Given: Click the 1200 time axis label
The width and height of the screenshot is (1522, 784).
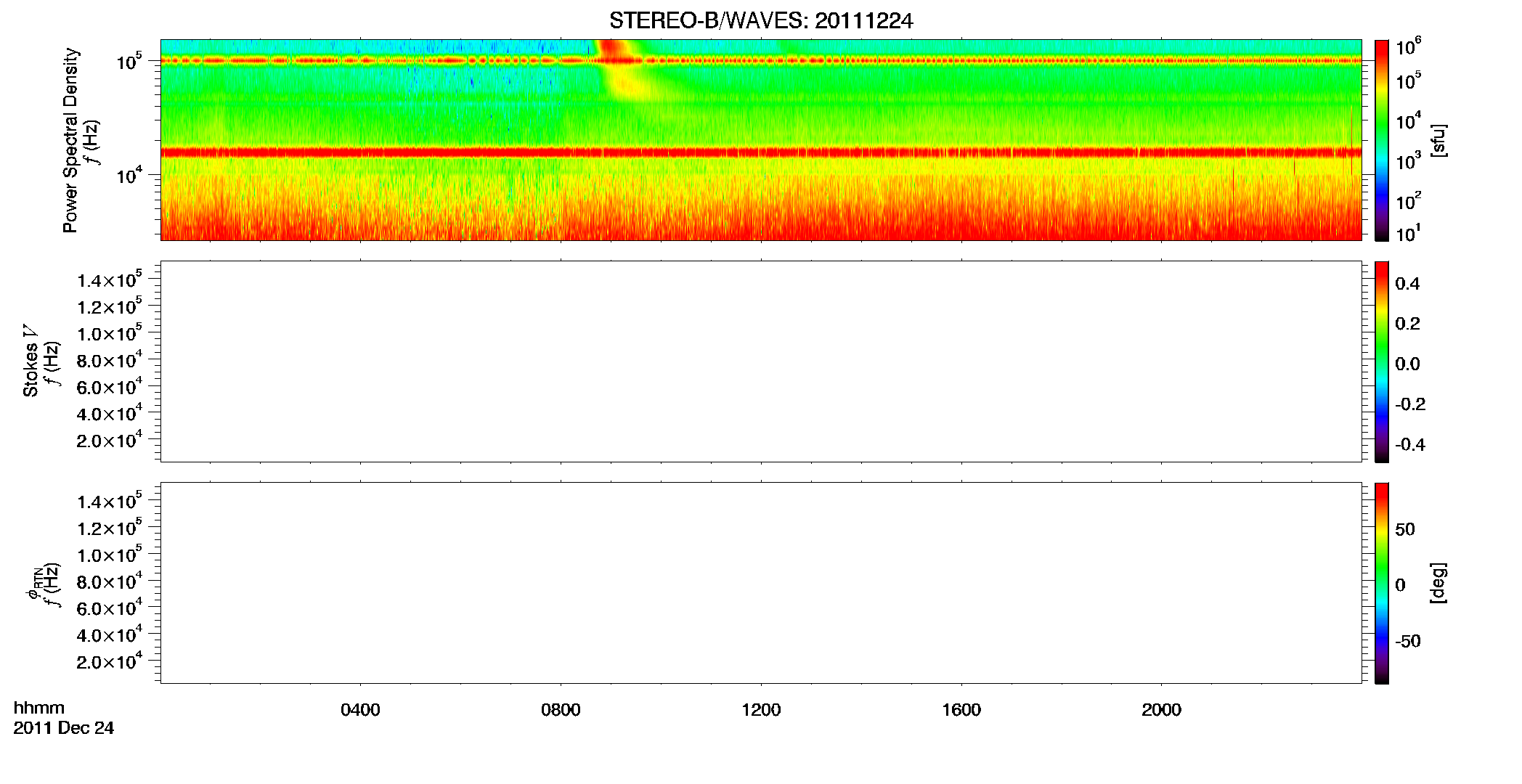Looking at the screenshot, I should tap(761, 710).
